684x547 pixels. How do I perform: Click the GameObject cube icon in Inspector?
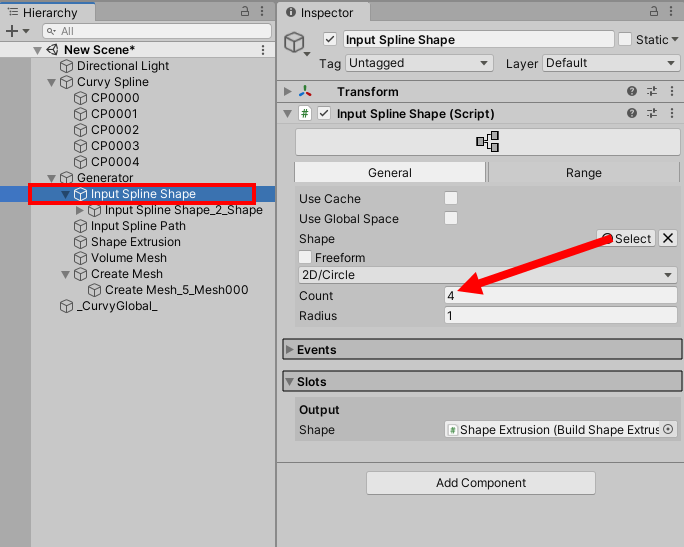click(294, 42)
